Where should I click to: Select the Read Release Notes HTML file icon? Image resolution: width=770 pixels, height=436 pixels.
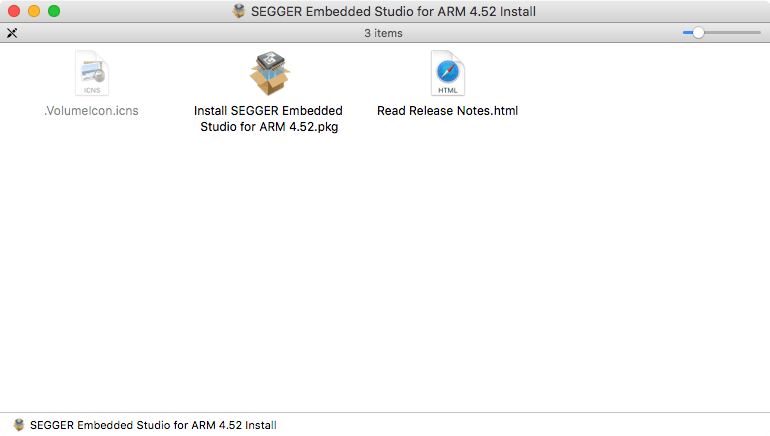[447, 73]
